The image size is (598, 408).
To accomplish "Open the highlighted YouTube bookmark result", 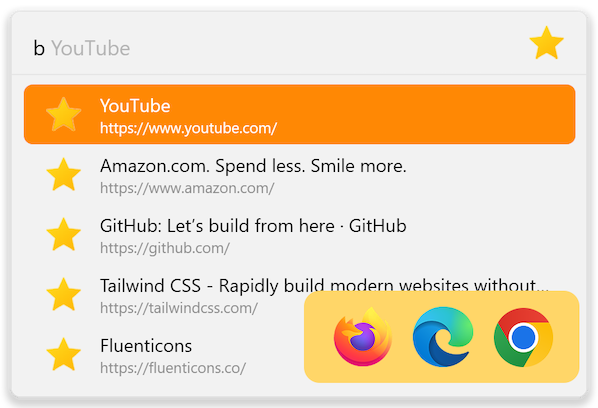I will (299, 114).
